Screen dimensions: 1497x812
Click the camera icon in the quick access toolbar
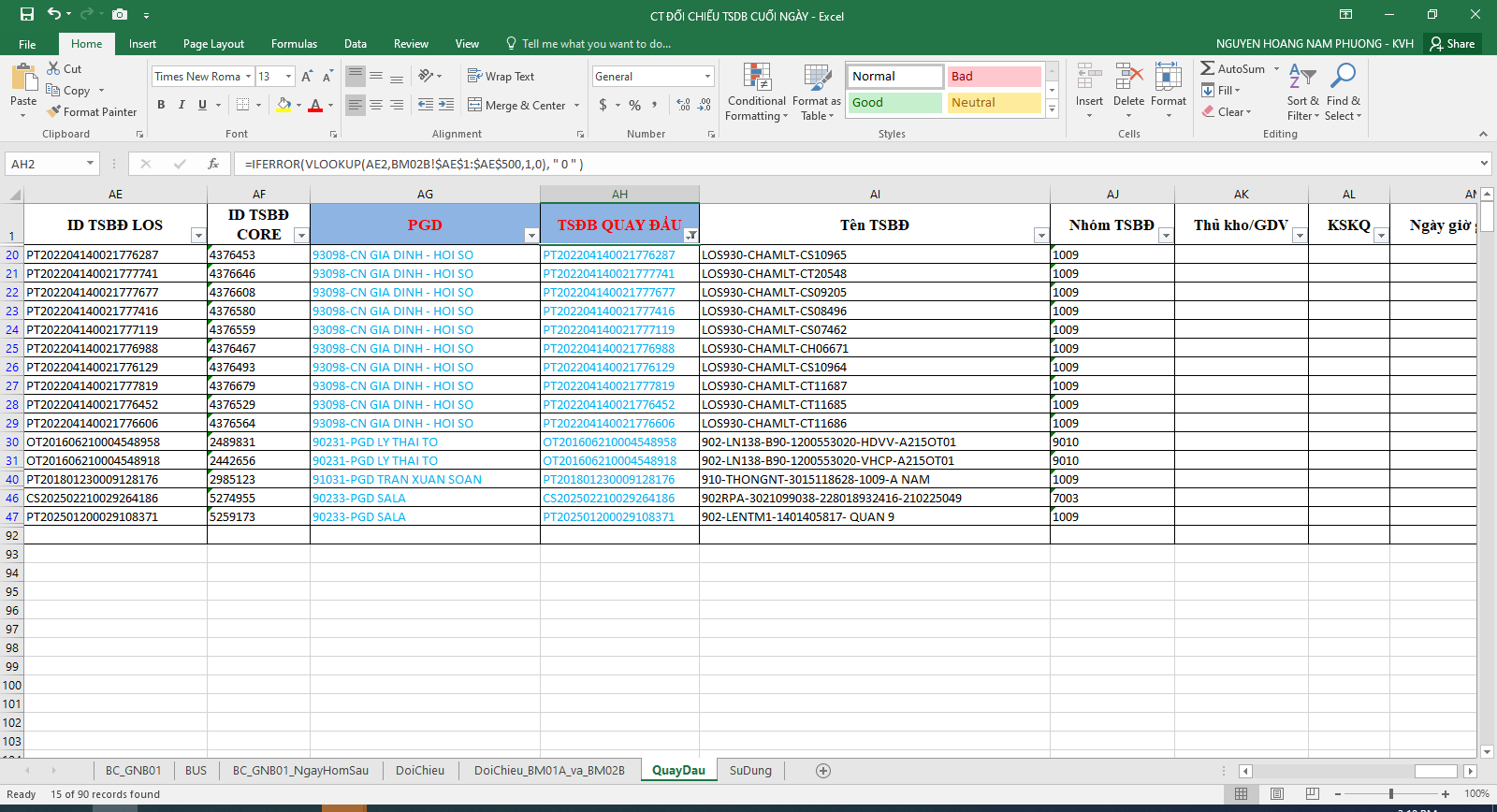click(x=120, y=15)
